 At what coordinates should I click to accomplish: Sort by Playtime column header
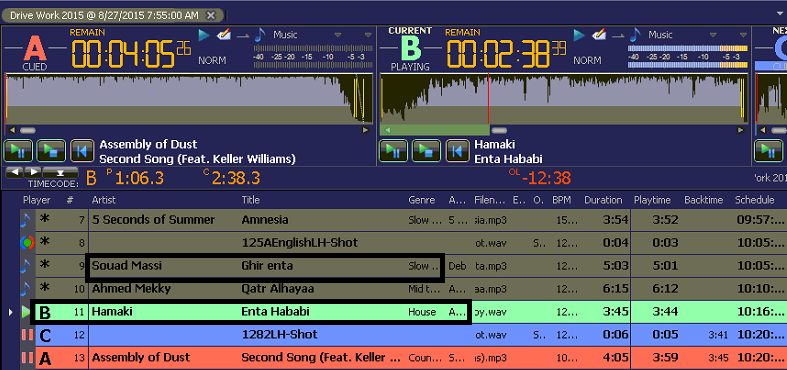(x=652, y=200)
